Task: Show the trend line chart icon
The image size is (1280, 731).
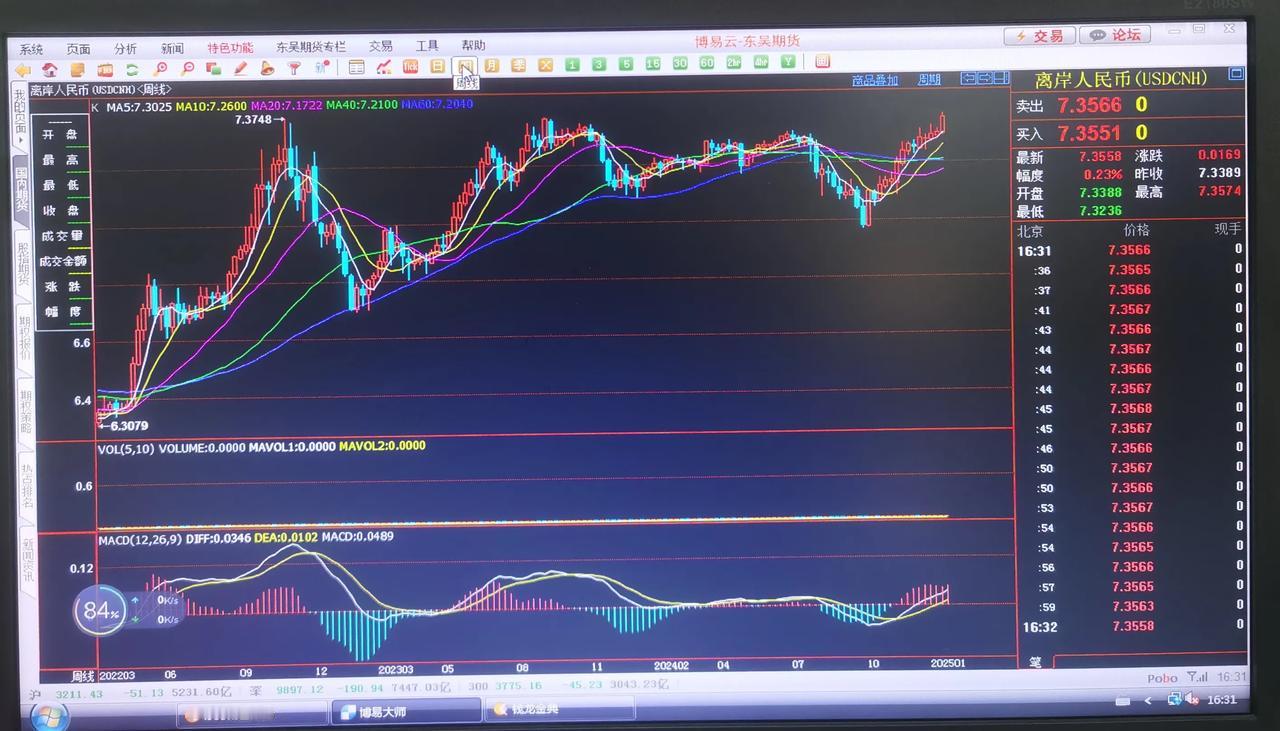Action: point(384,67)
